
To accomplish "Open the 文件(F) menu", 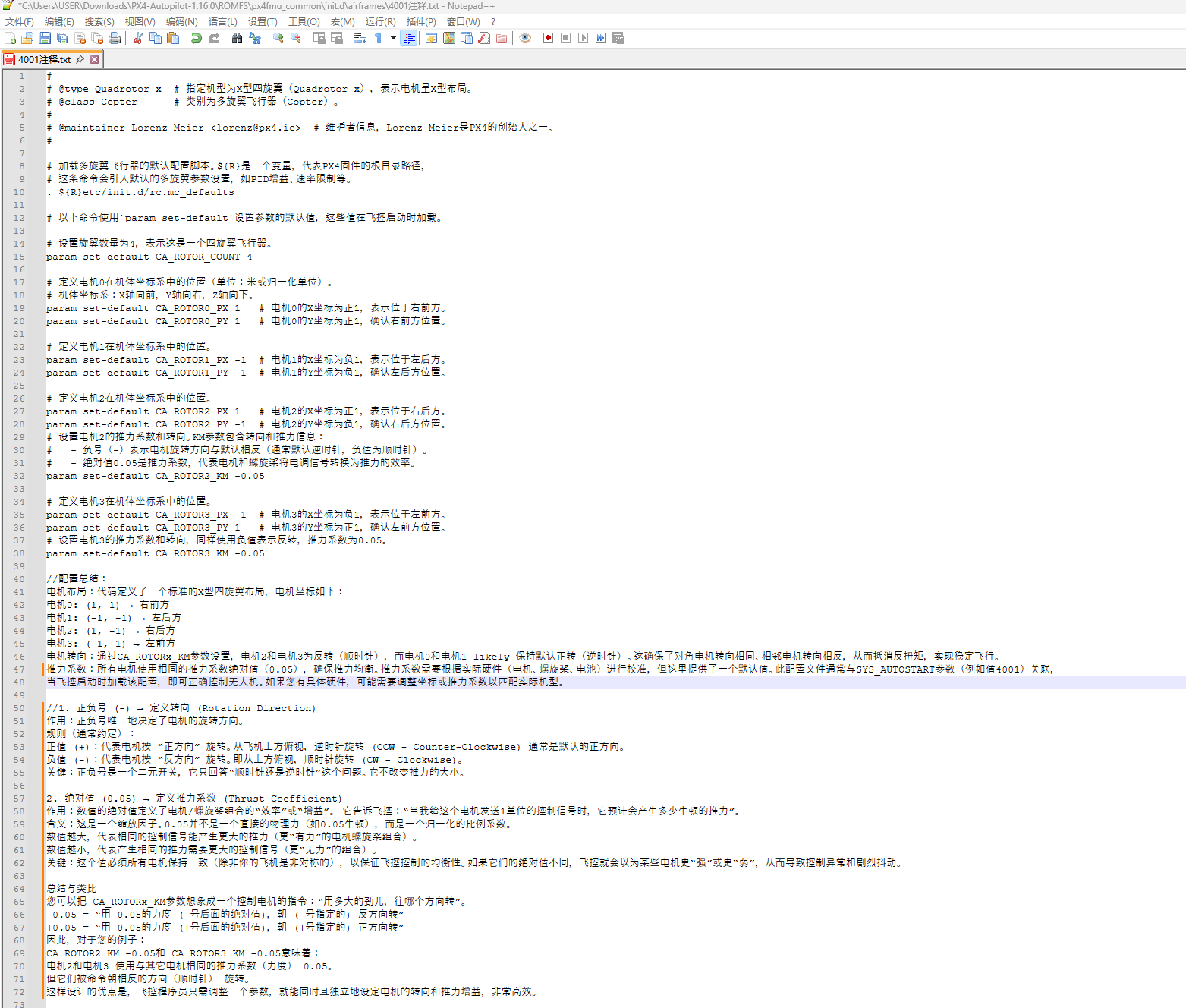I will click(20, 22).
